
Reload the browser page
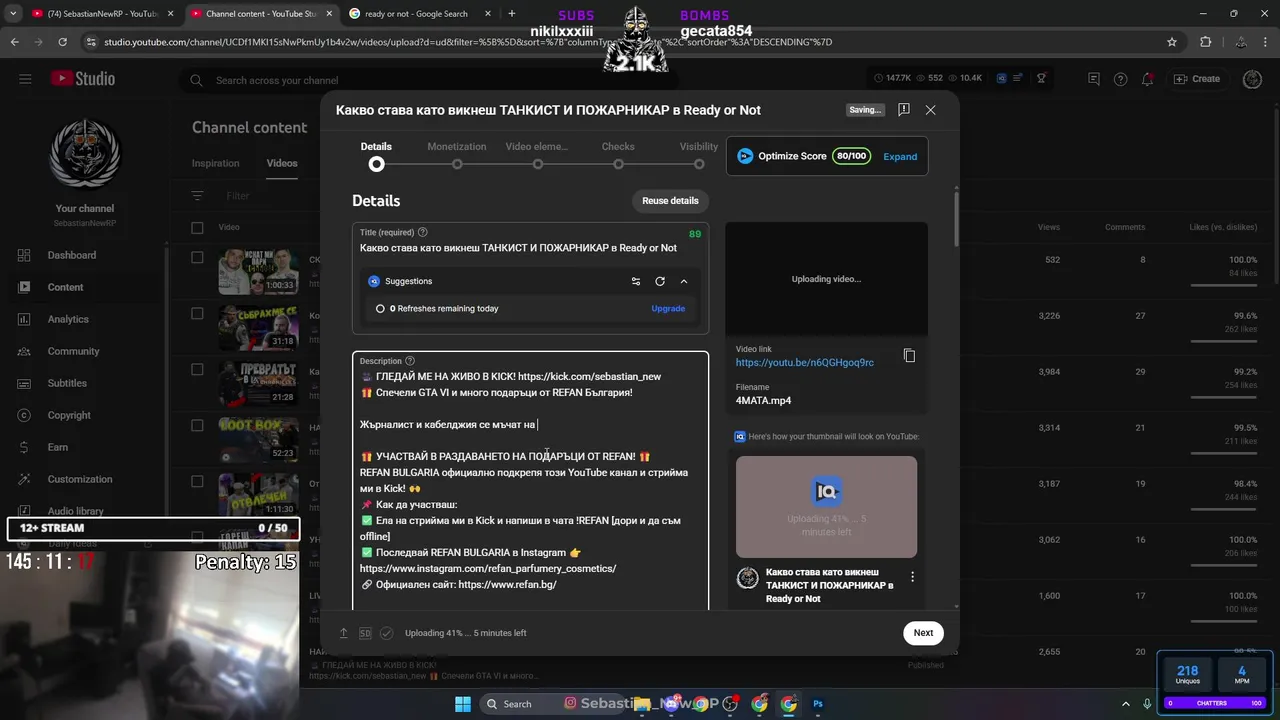[62, 42]
